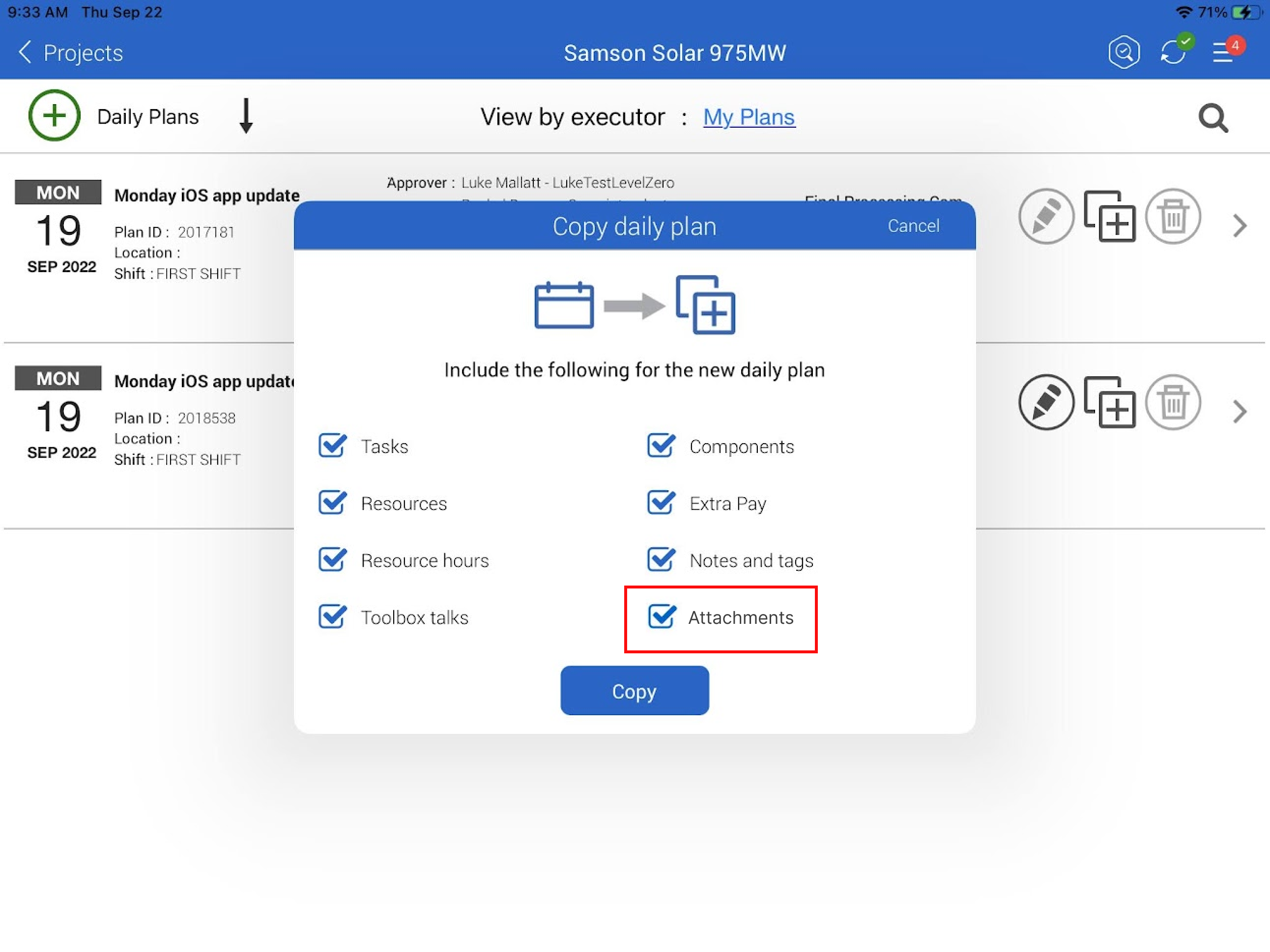Uncheck the Toolbox talks option
This screenshot has width=1270, height=952.
pyautogui.click(x=332, y=617)
